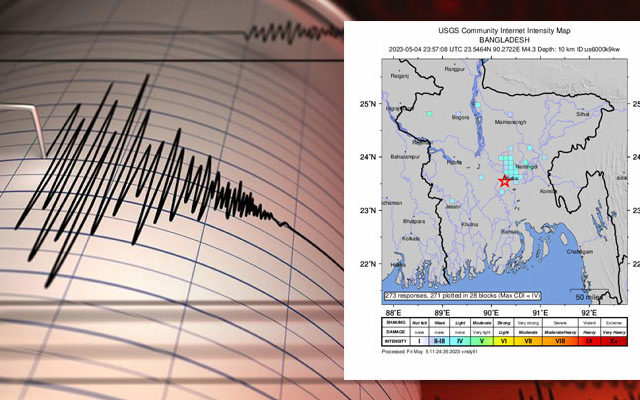
Task: Click the 'Narsingdi' city label
Action: 526,167
